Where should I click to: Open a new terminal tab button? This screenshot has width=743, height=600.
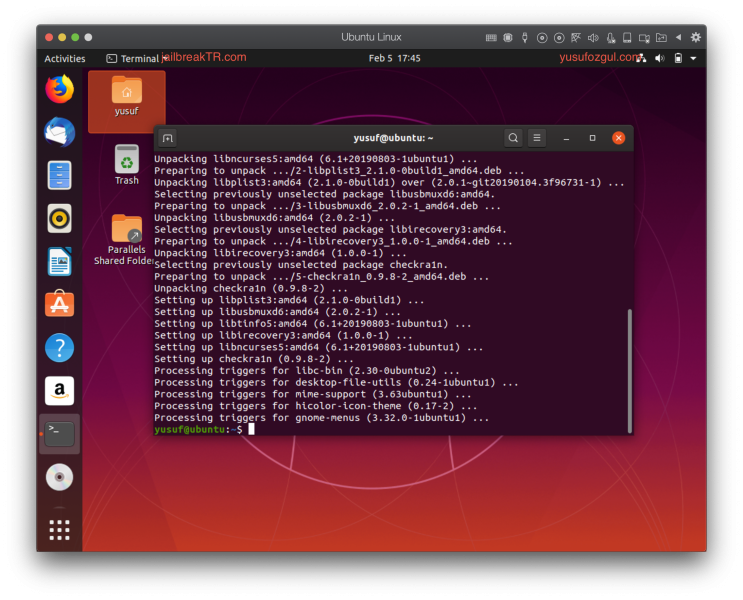tap(168, 138)
